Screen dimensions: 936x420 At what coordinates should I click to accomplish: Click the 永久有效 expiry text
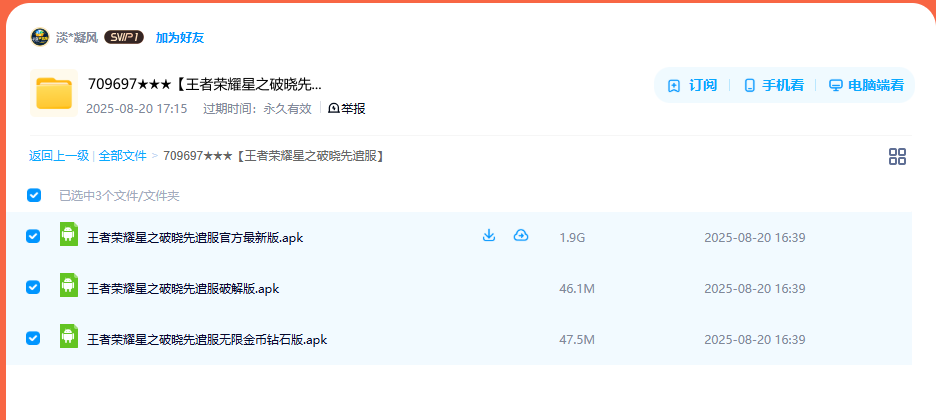point(287,109)
